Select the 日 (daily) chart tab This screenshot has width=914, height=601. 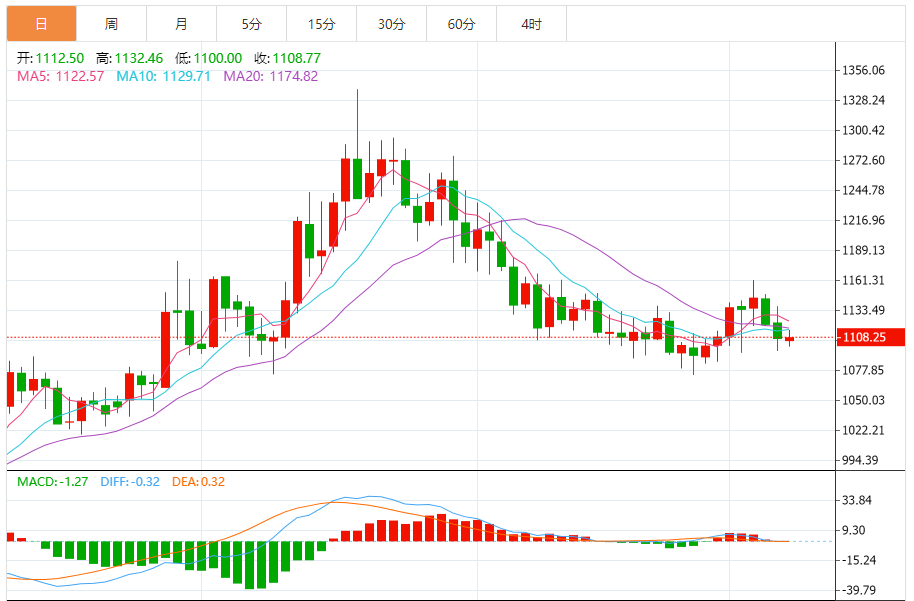tap(41, 24)
